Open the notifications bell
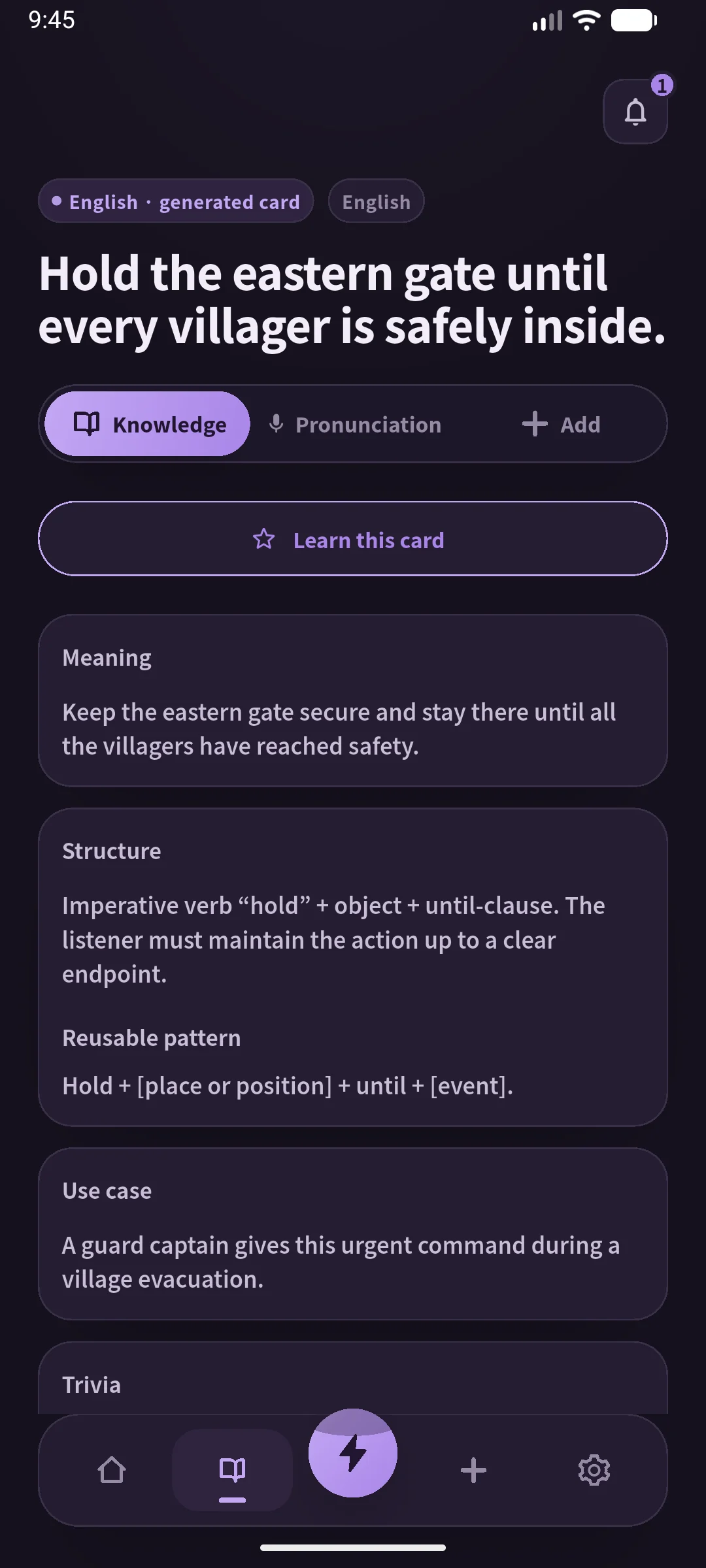The image size is (706, 1568). coord(635,112)
